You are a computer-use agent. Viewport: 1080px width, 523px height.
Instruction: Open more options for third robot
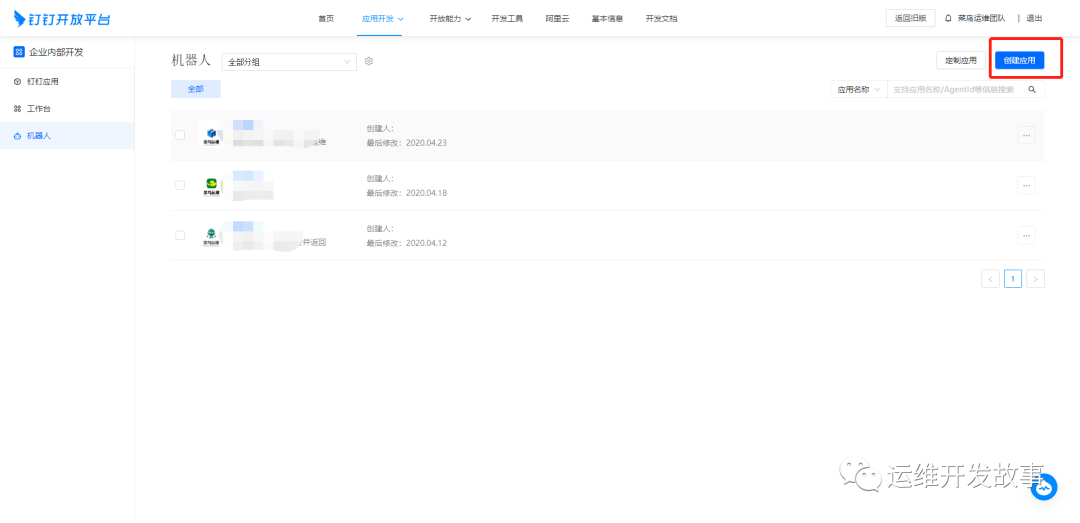(1026, 235)
